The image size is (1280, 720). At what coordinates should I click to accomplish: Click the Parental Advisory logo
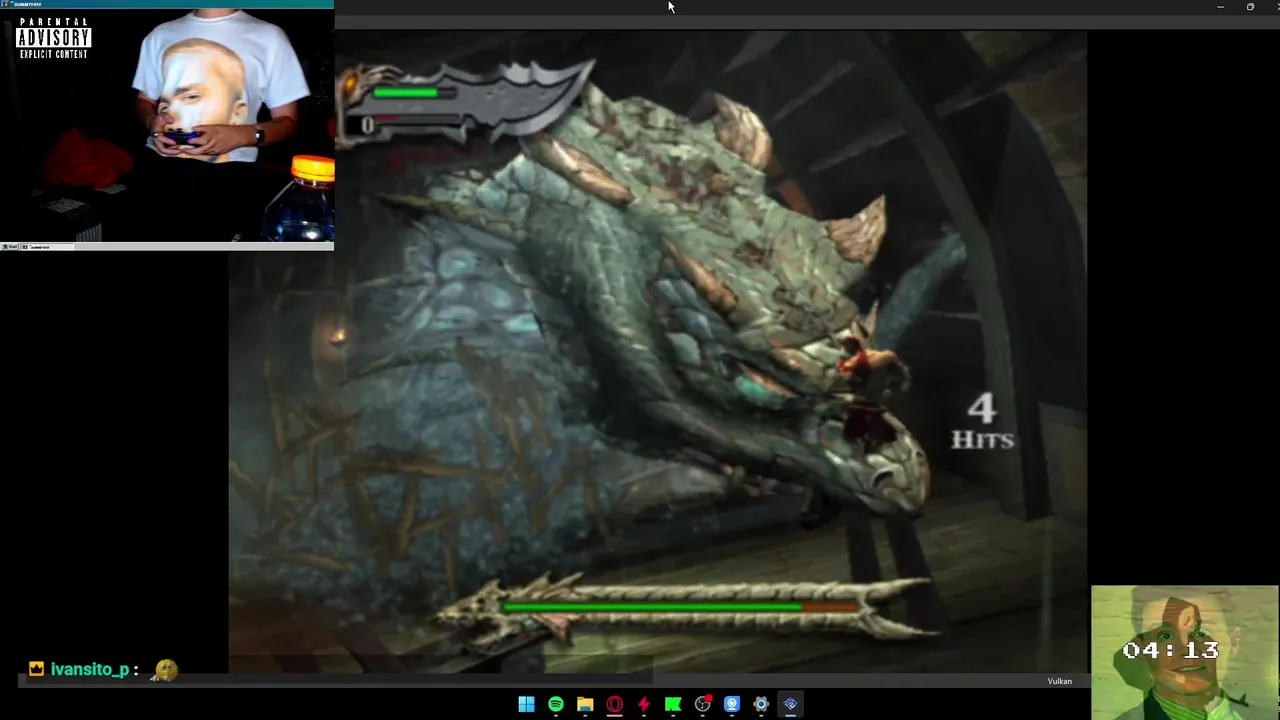[x=54, y=38]
